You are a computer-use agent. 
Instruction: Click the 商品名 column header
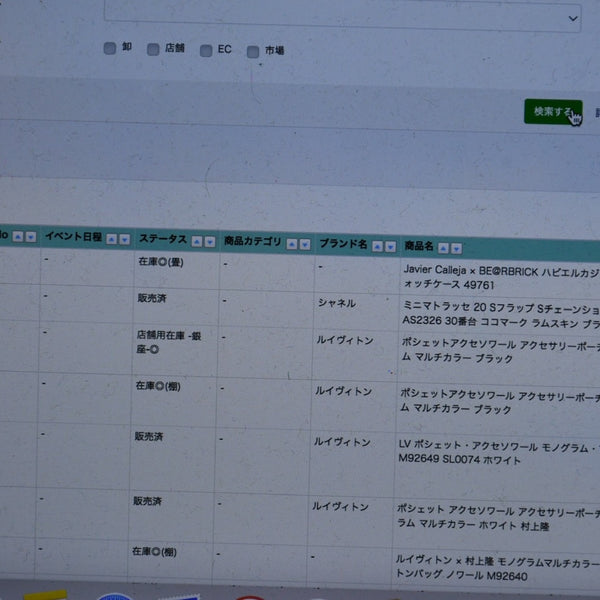tap(419, 246)
